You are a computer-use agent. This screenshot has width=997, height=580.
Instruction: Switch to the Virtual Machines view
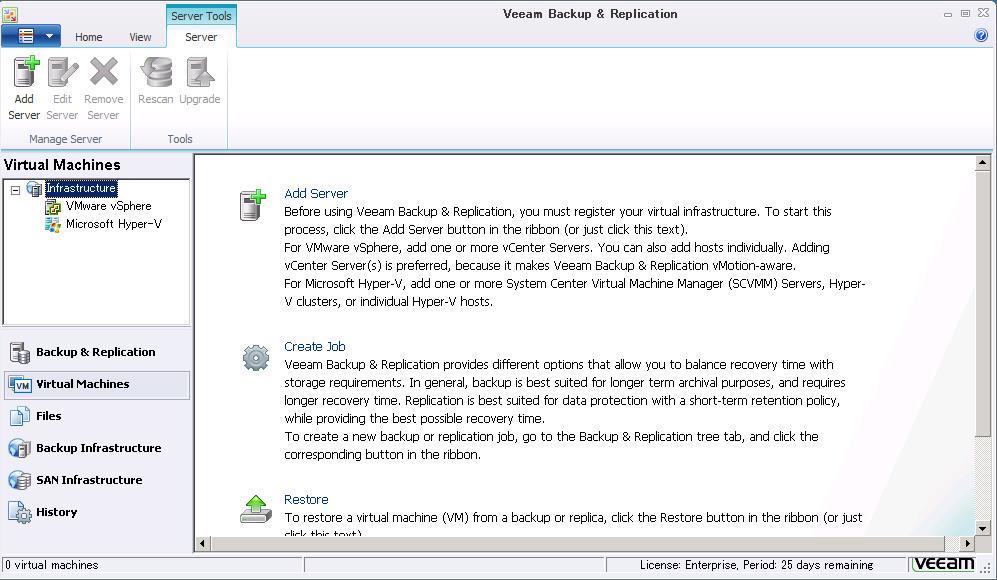pyautogui.click(x=97, y=385)
